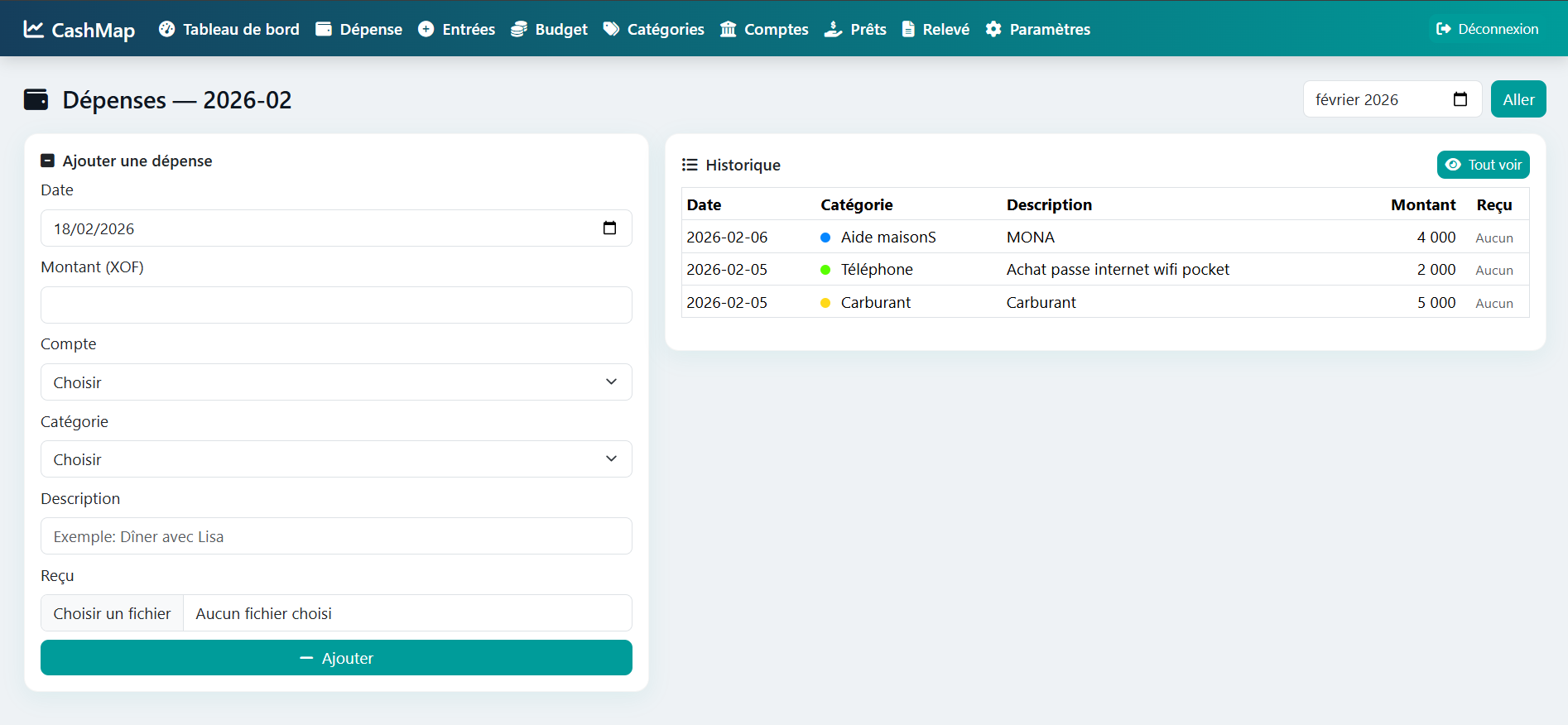Click the Comptes bank icon
Screen dimensions: 1568x725
pos(728,29)
